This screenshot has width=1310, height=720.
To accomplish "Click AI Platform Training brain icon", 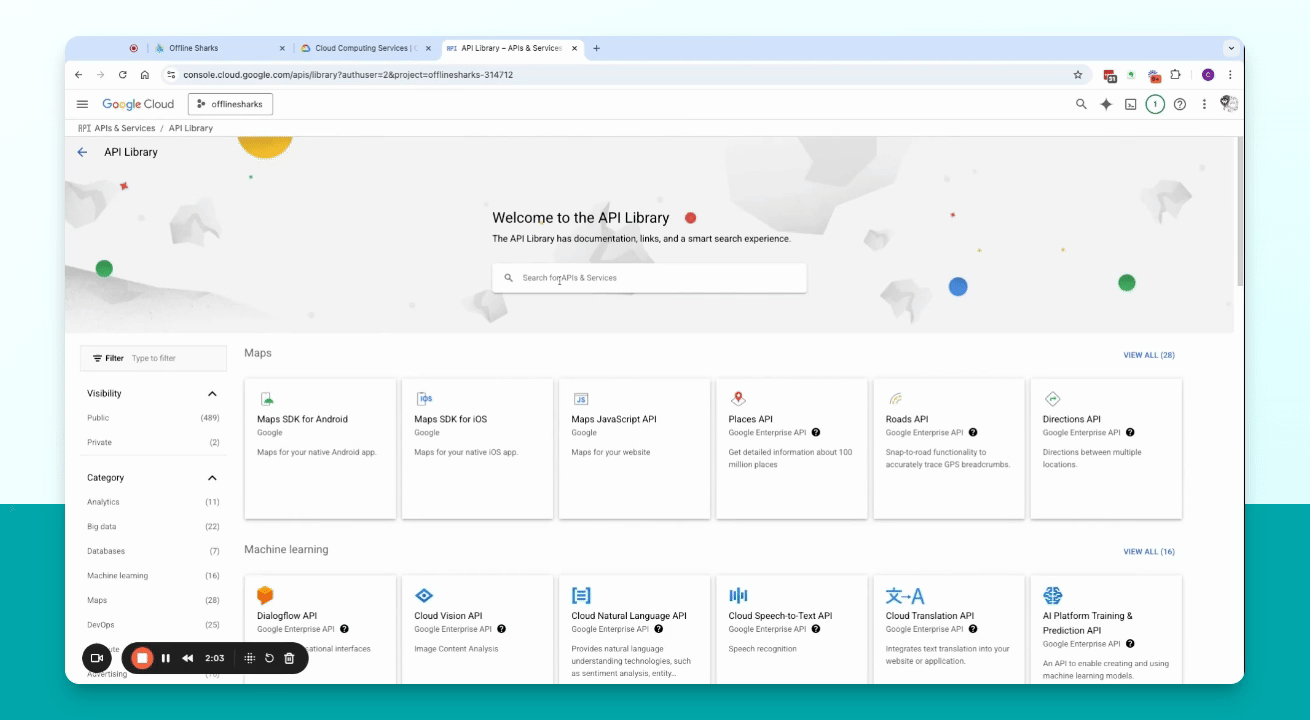I will tap(1053, 596).
